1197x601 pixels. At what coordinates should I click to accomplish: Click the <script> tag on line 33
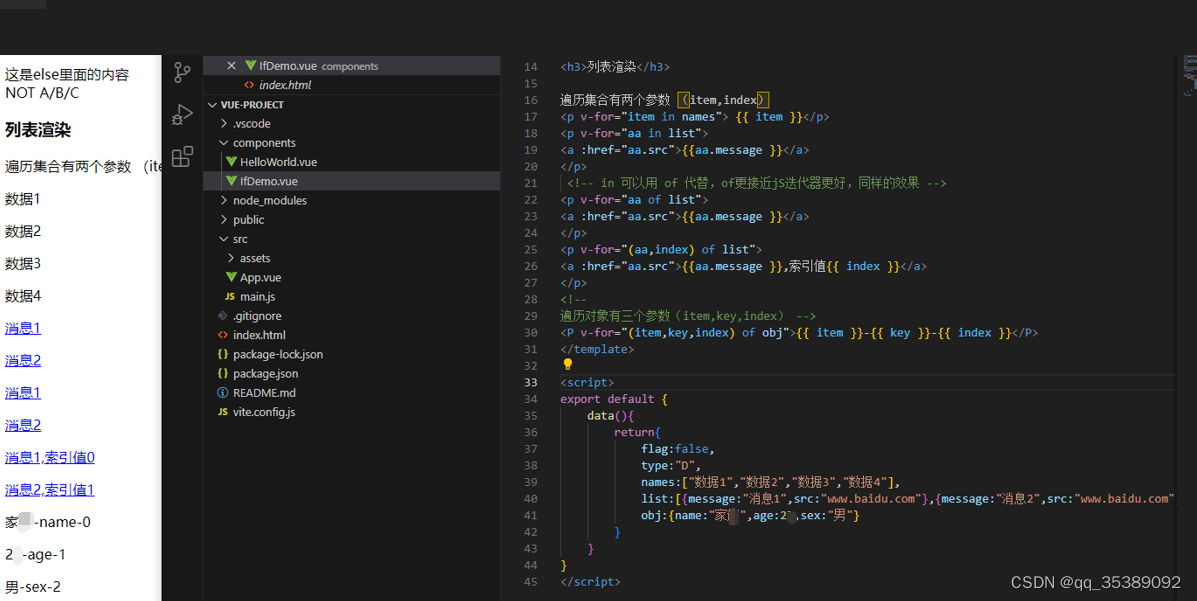587,383
